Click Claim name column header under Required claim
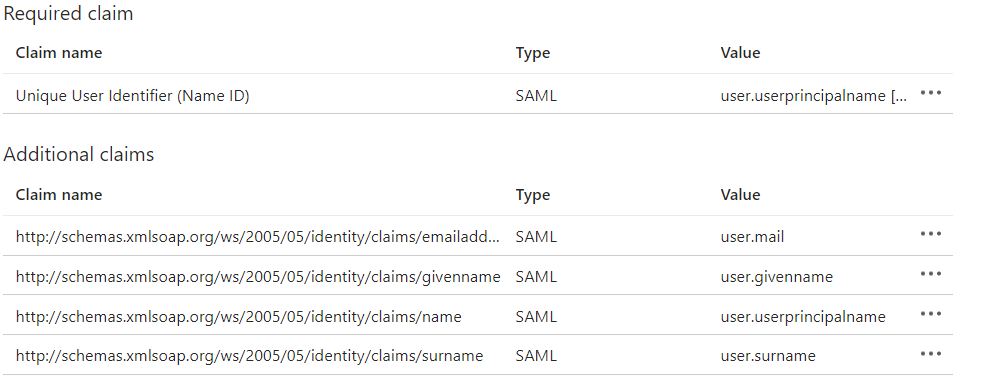This screenshot has width=983, height=386. 59,53
